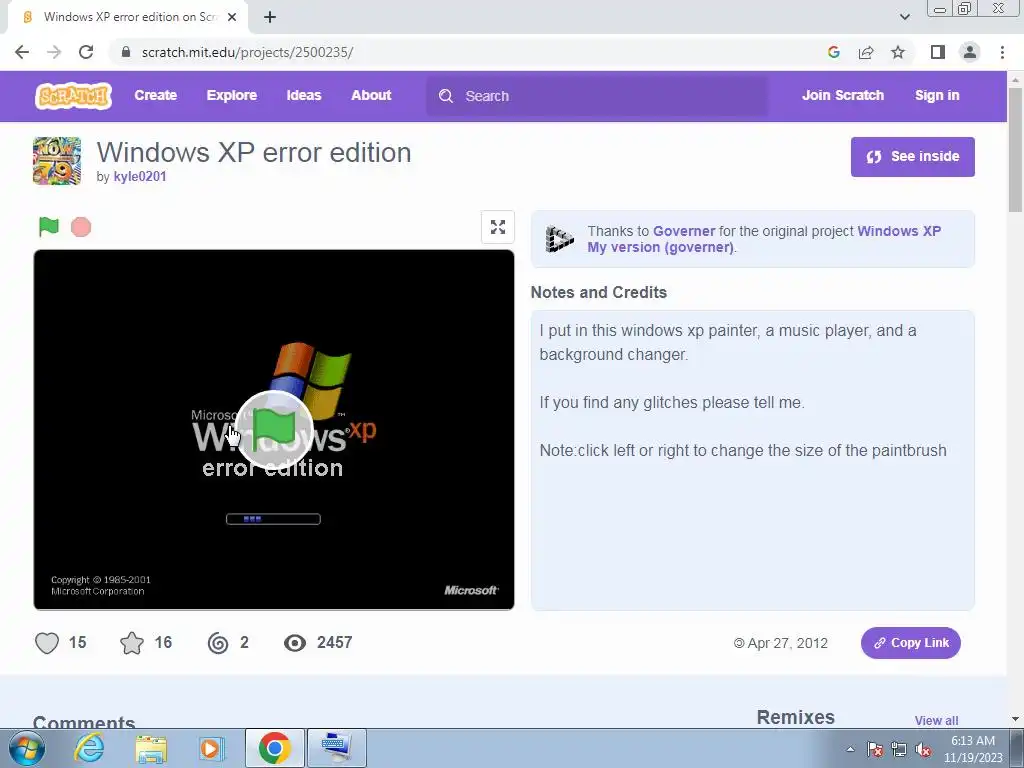Viewport: 1024px width, 768px height.
Task: Click the project author avatar thumbnail
Action: click(57, 161)
